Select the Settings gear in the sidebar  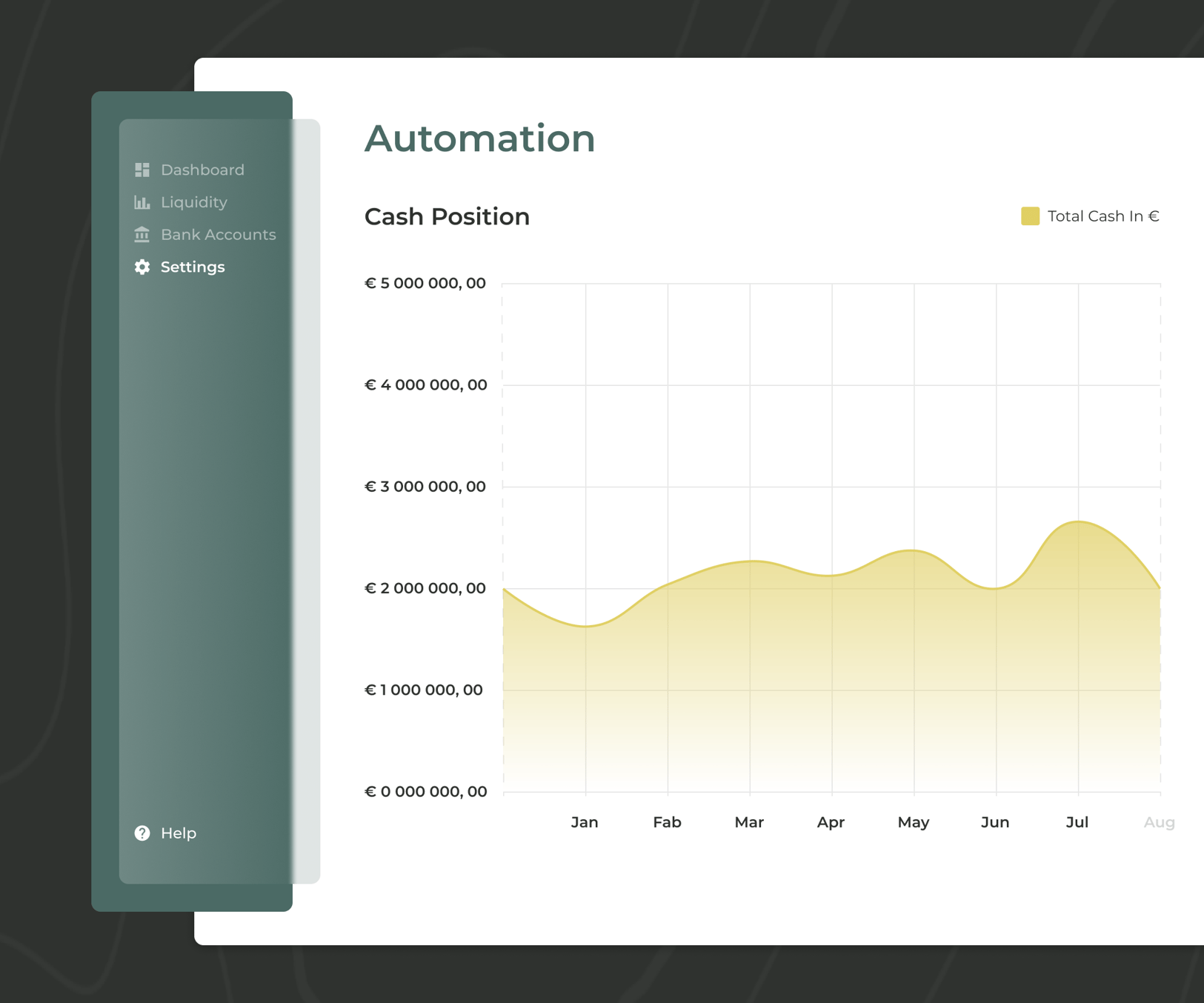142,267
